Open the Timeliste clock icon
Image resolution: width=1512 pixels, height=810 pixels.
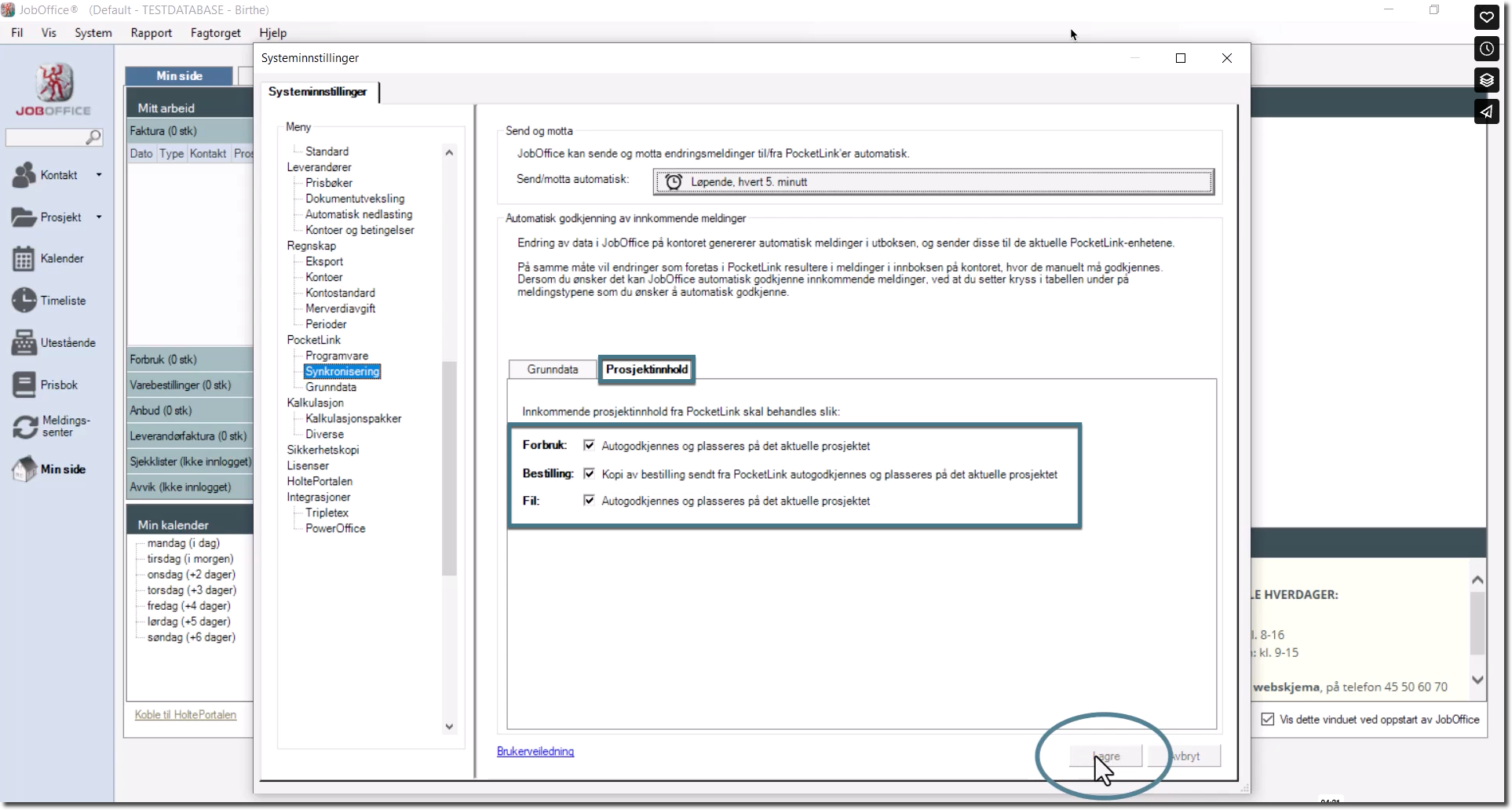pyautogui.click(x=24, y=301)
